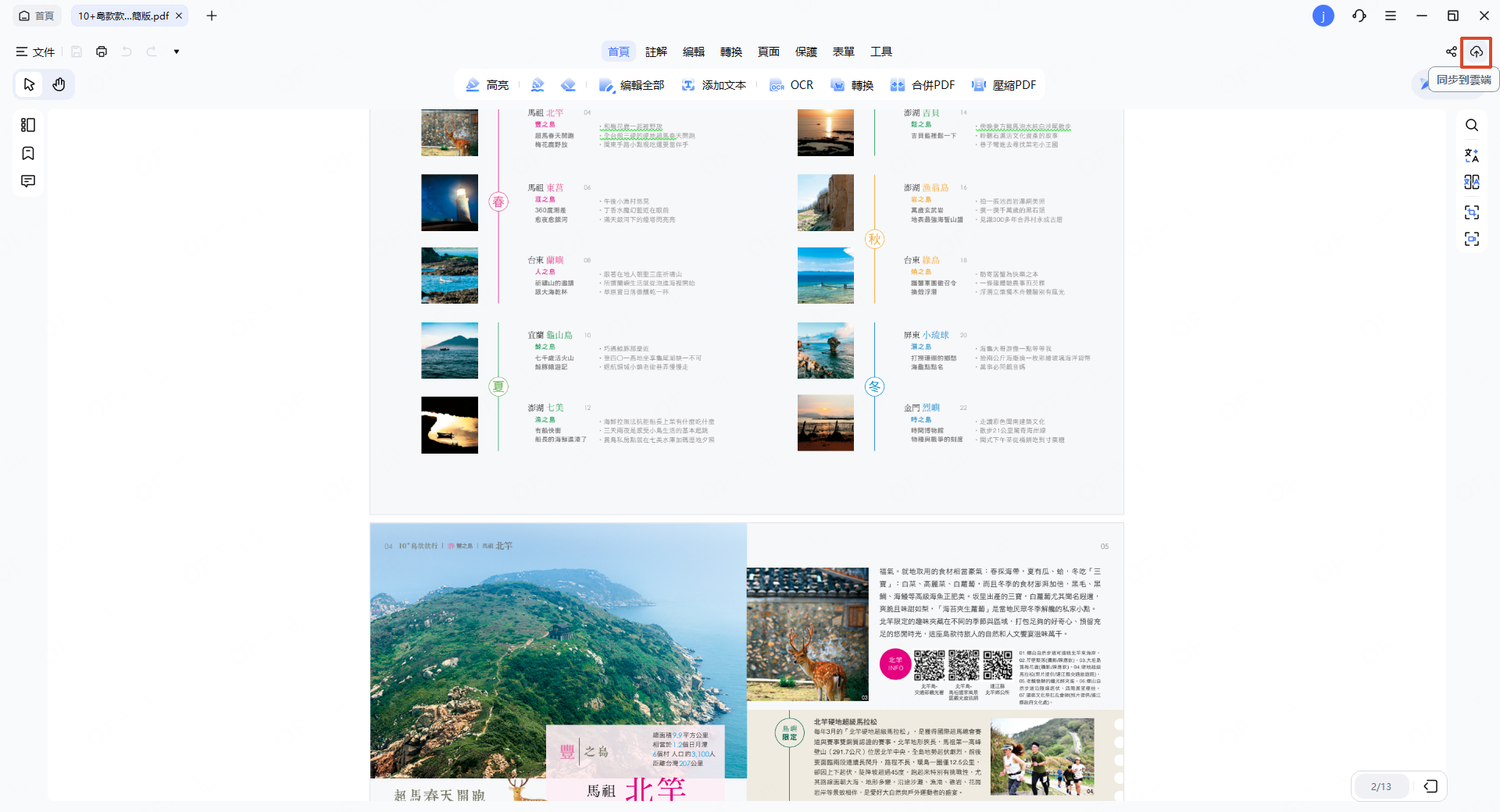Switch to the 保護 ribbon tab
Viewport: 1500px width, 812px height.
tap(806, 52)
